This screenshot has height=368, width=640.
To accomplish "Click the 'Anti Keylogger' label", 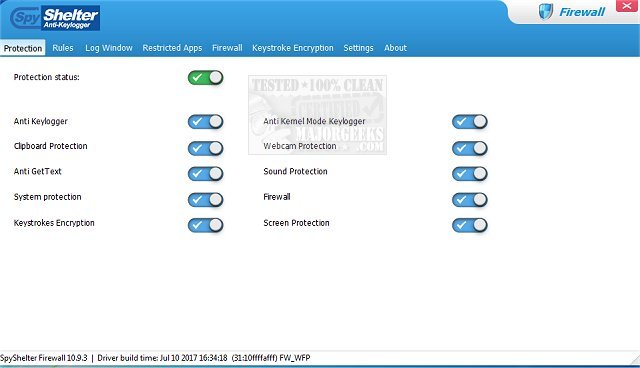I will tap(41, 122).
